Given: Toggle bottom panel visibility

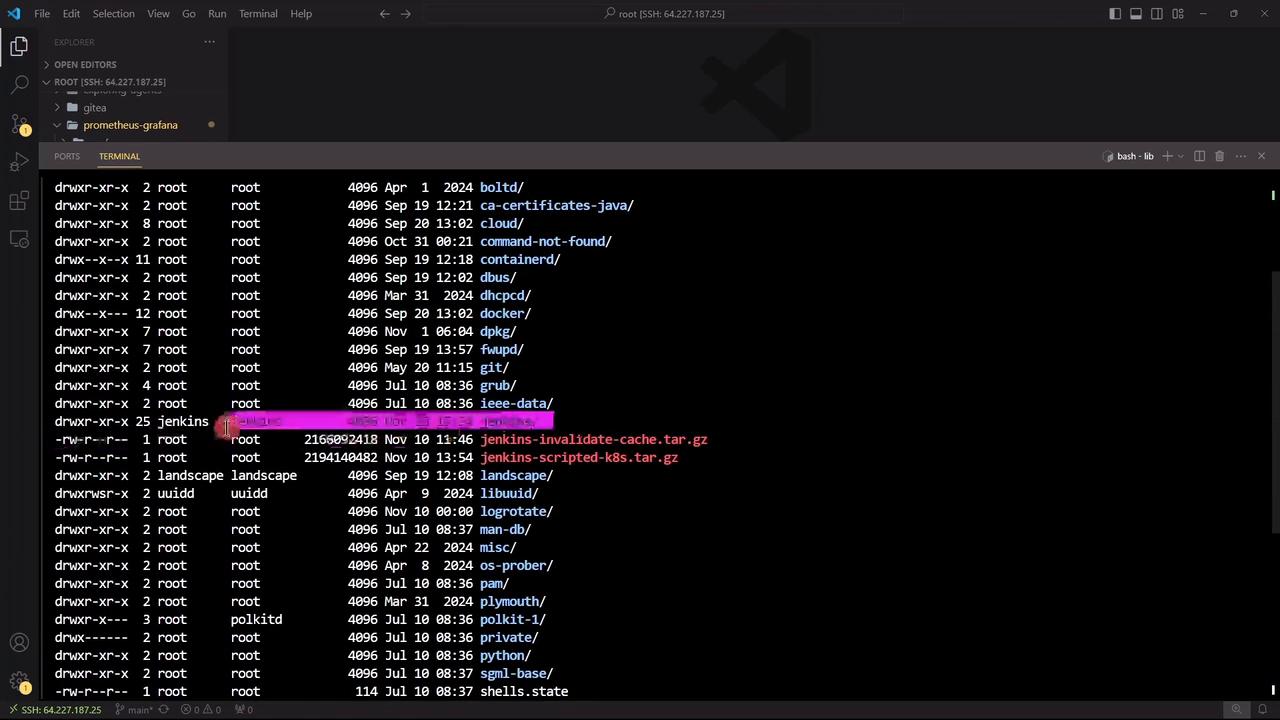Looking at the screenshot, I should (1136, 14).
